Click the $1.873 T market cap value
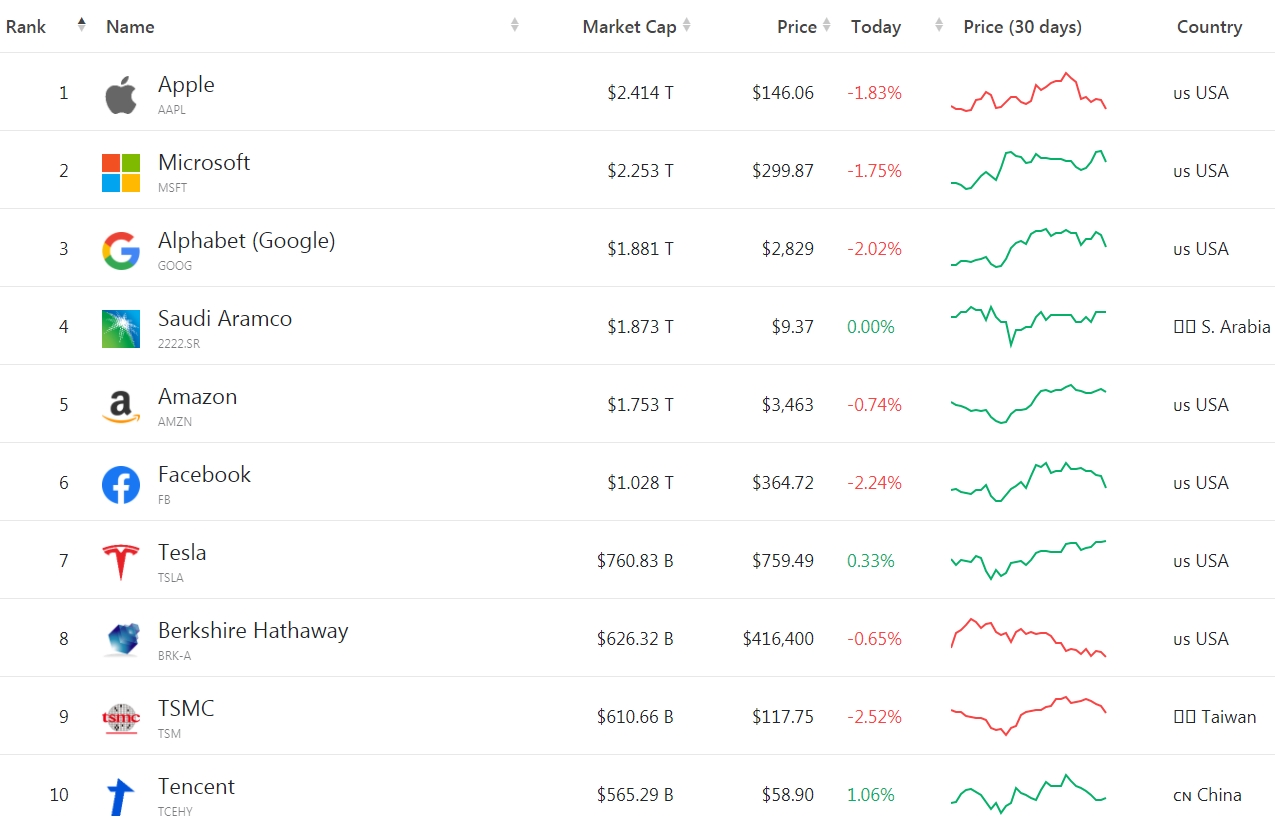This screenshot has height=828, width=1275. pyautogui.click(x=640, y=327)
